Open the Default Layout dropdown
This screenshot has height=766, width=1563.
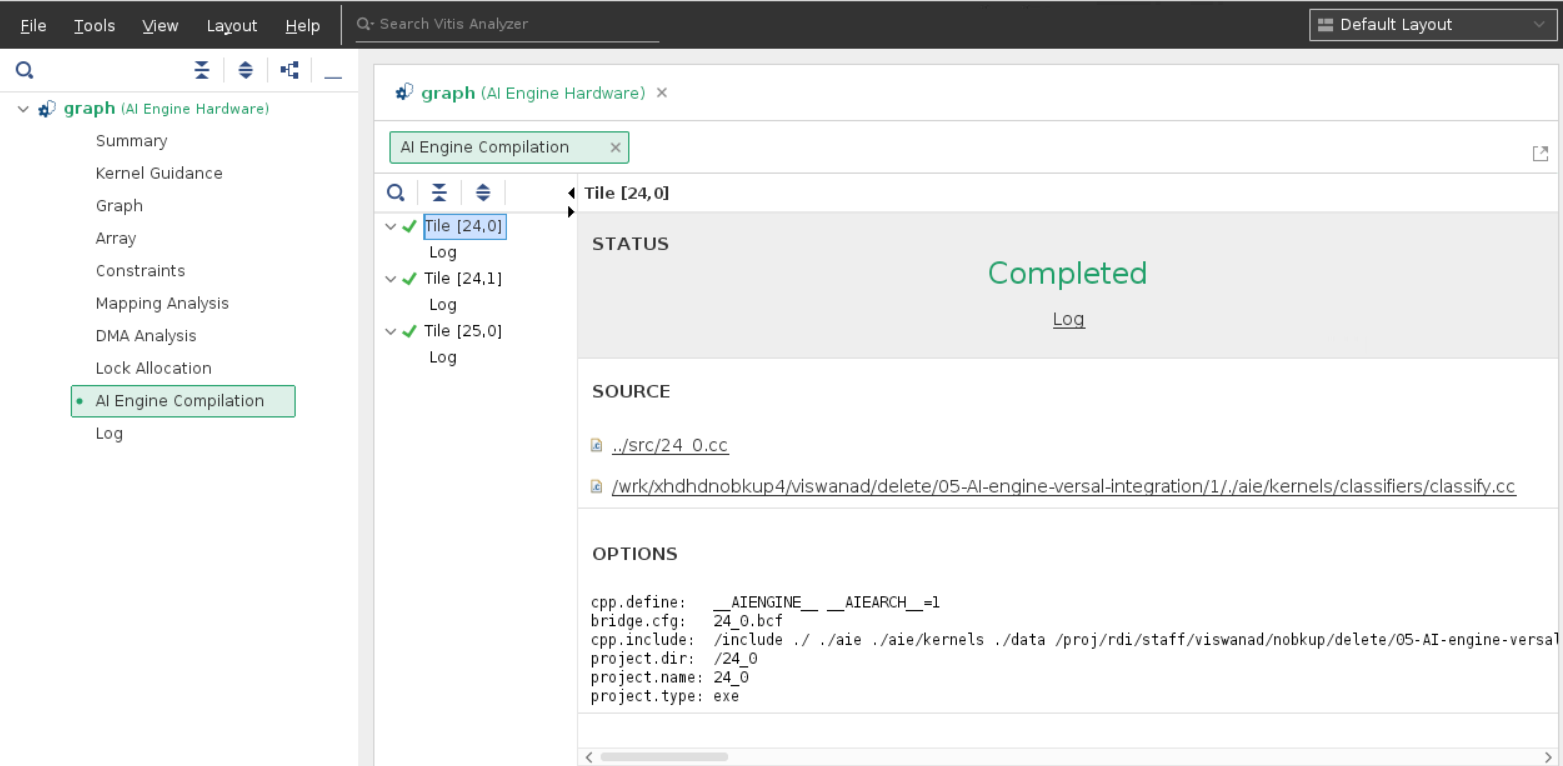[1432, 24]
